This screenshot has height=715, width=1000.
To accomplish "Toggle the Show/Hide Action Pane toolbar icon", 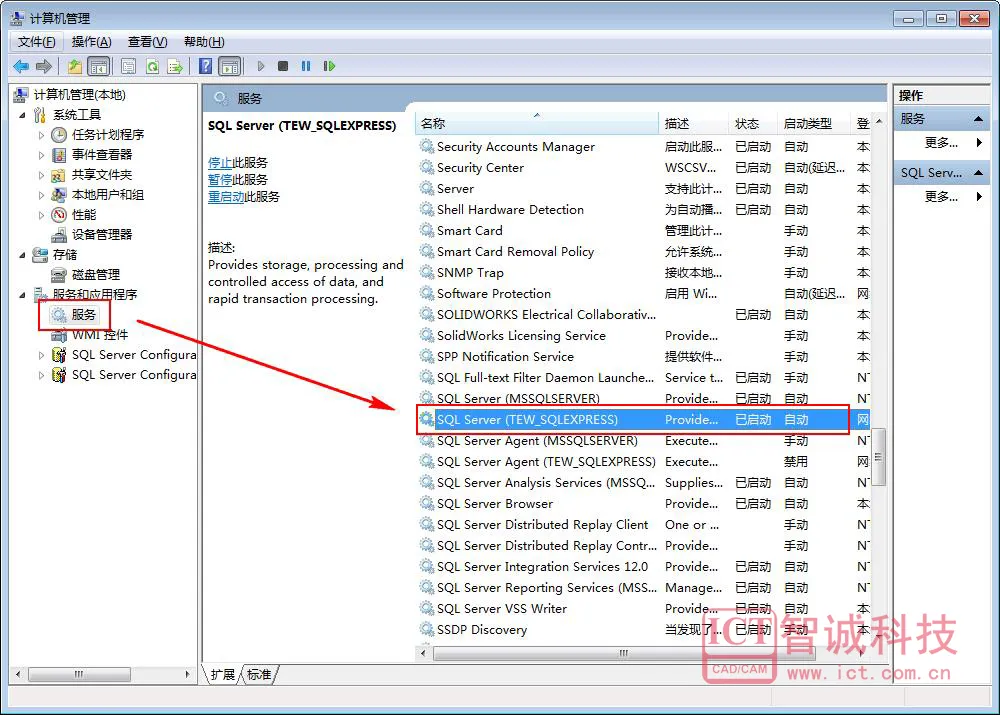I will (230, 66).
